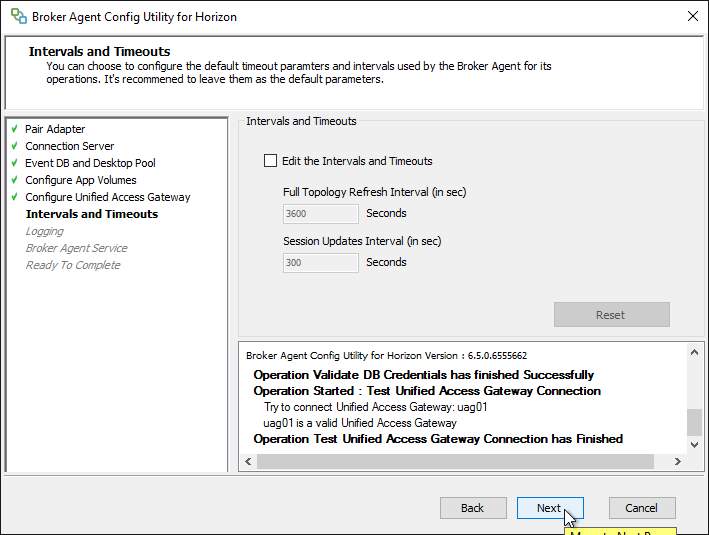709x535 pixels.
Task: Click the green checkmark beside Connection Server
Action: point(14,146)
